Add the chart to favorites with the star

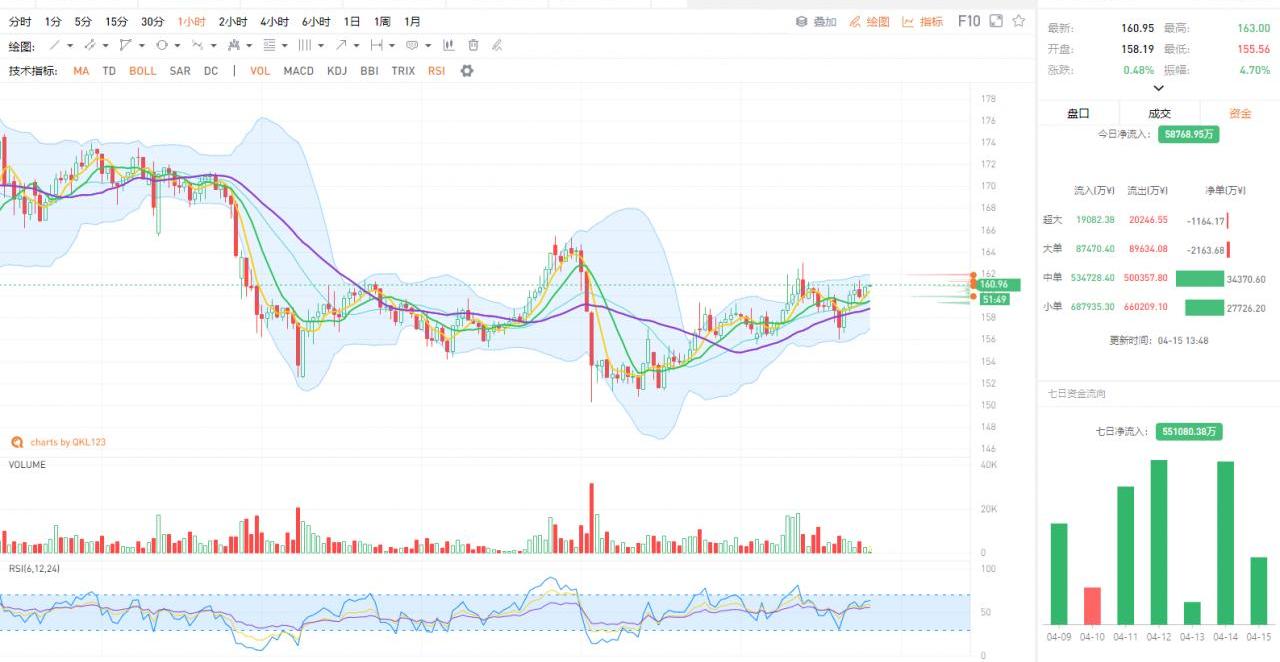(1018, 21)
